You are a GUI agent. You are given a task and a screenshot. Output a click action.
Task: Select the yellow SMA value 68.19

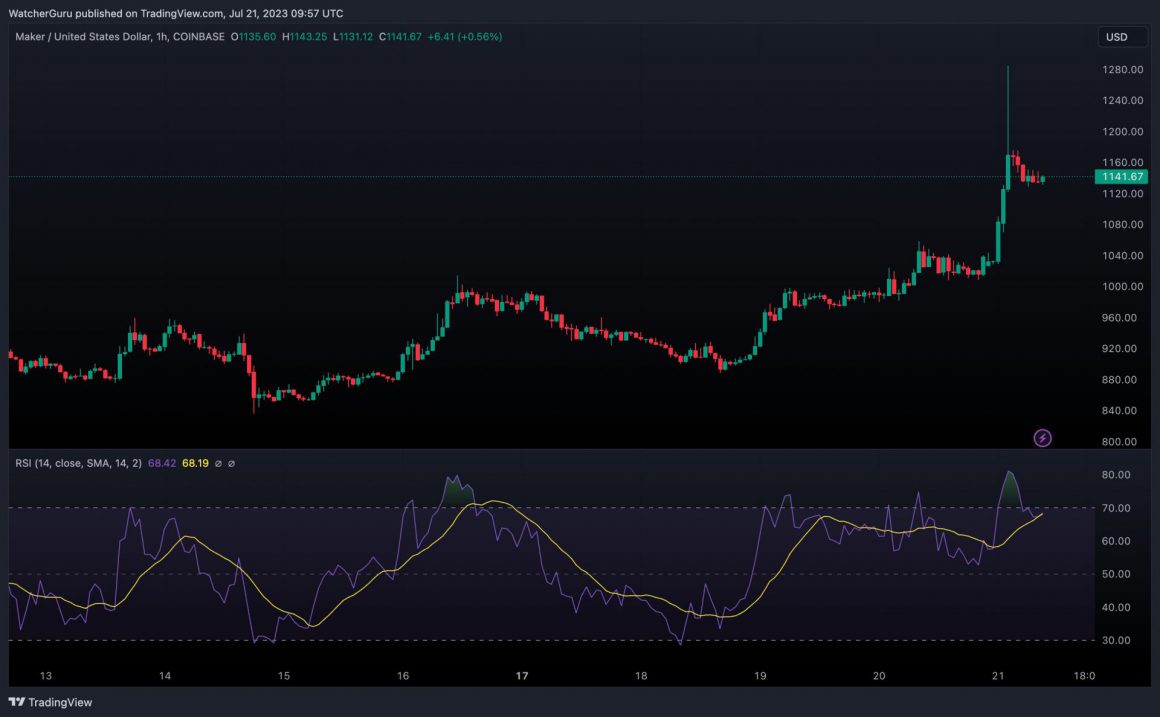point(195,462)
